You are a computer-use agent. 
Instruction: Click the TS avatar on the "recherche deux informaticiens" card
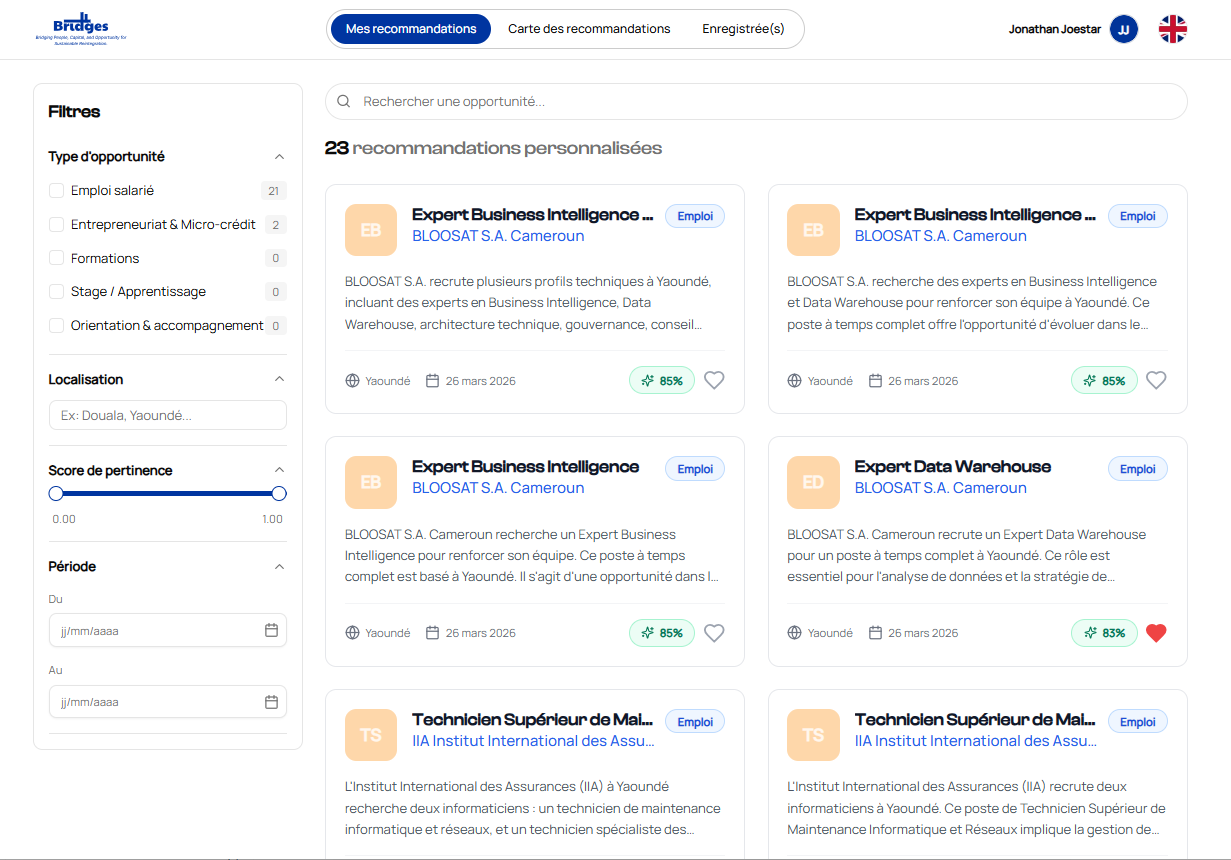[371, 735]
